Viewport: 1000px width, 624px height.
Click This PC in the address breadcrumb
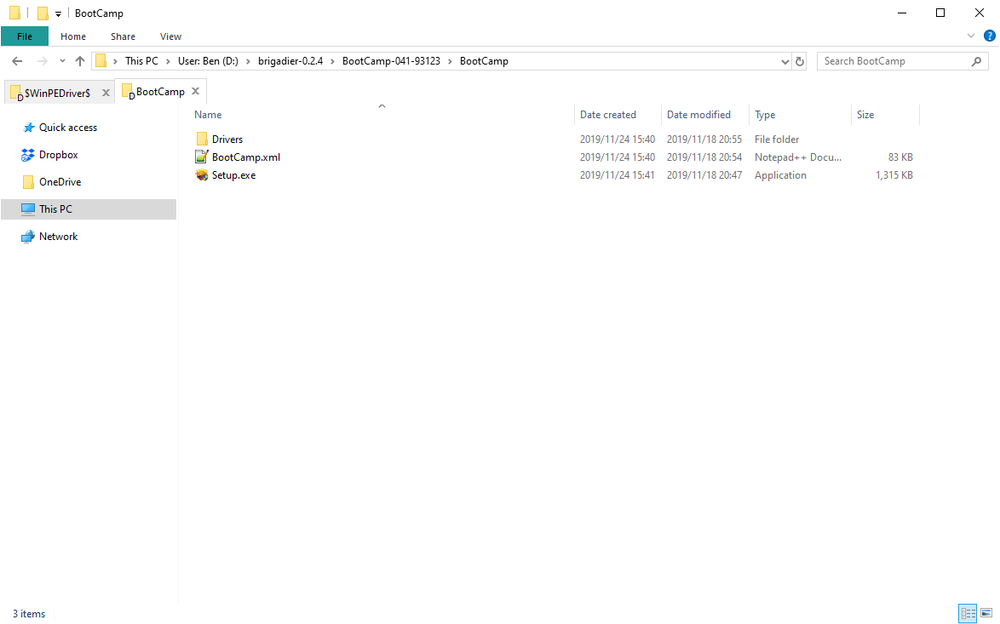tap(142, 61)
